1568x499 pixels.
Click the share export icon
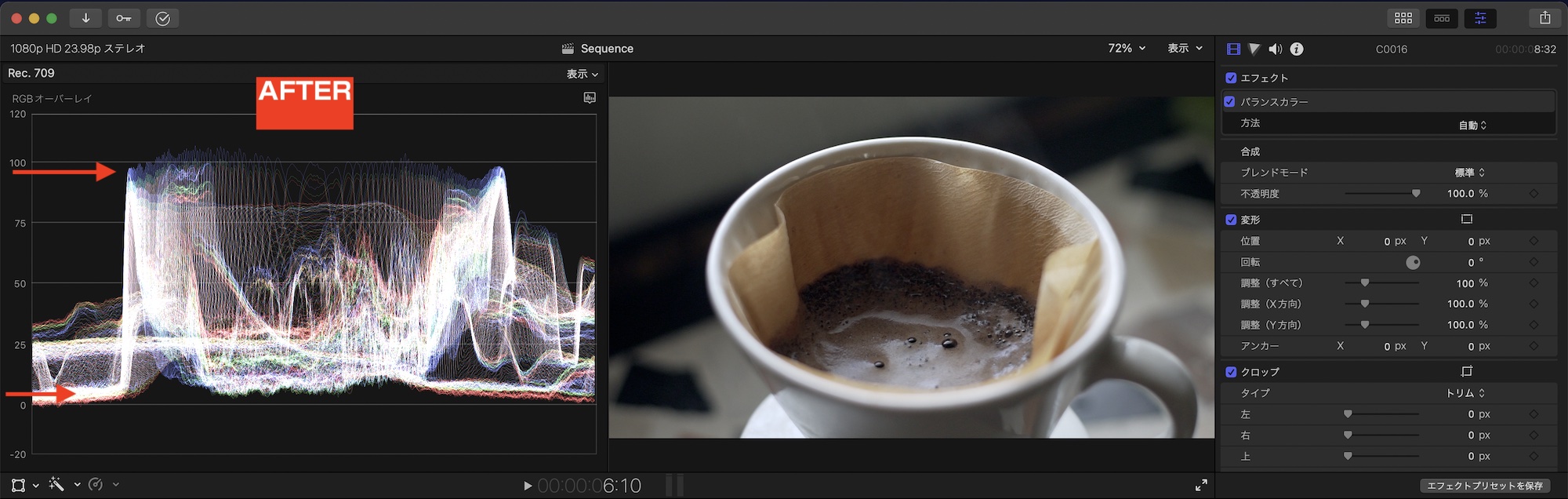tap(1544, 18)
